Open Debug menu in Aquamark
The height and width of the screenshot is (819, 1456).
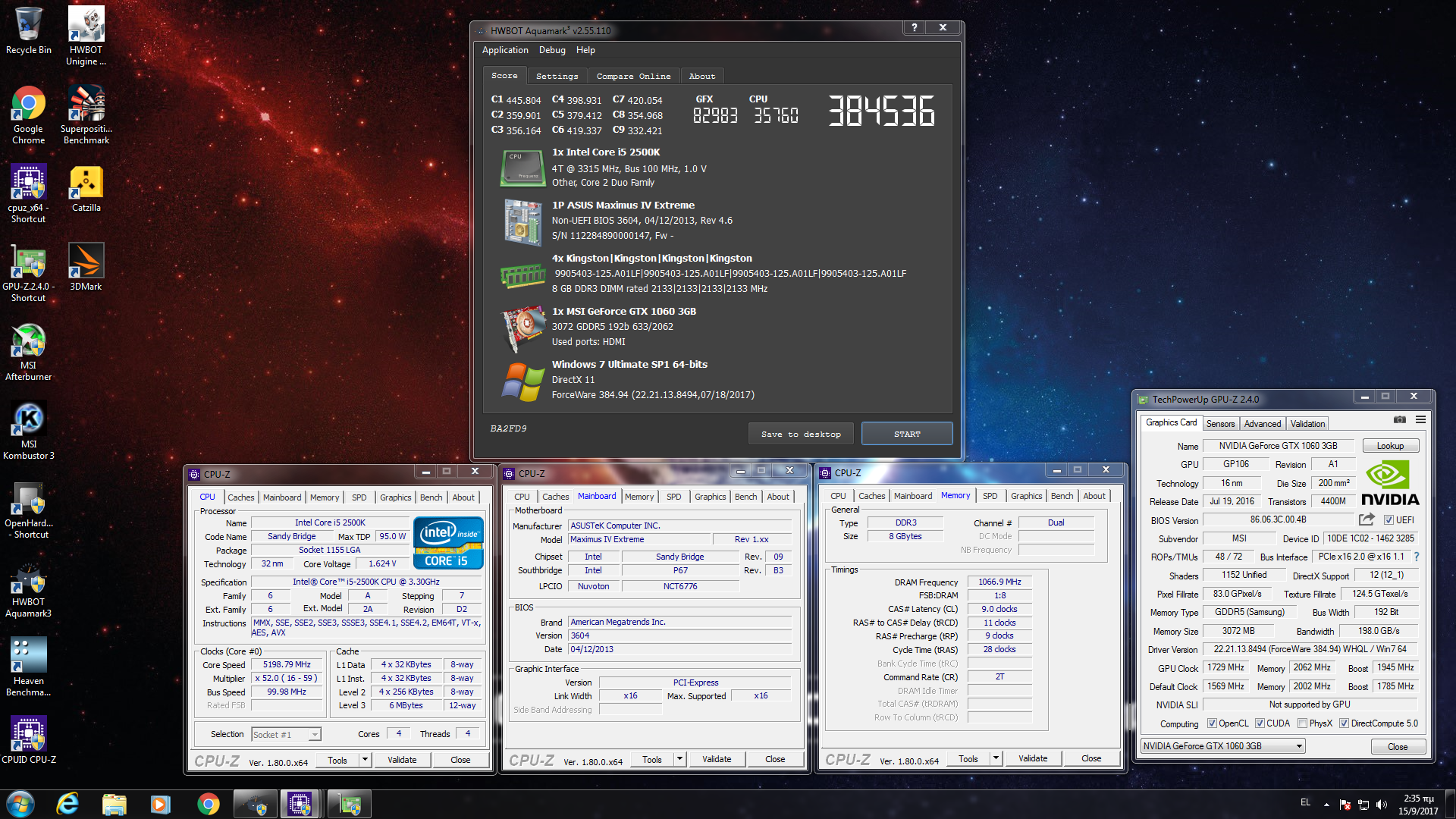552,50
